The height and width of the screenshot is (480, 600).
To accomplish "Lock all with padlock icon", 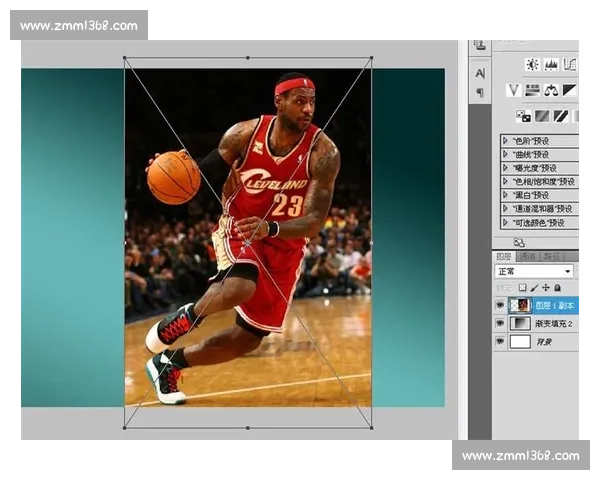I will [x=558, y=287].
